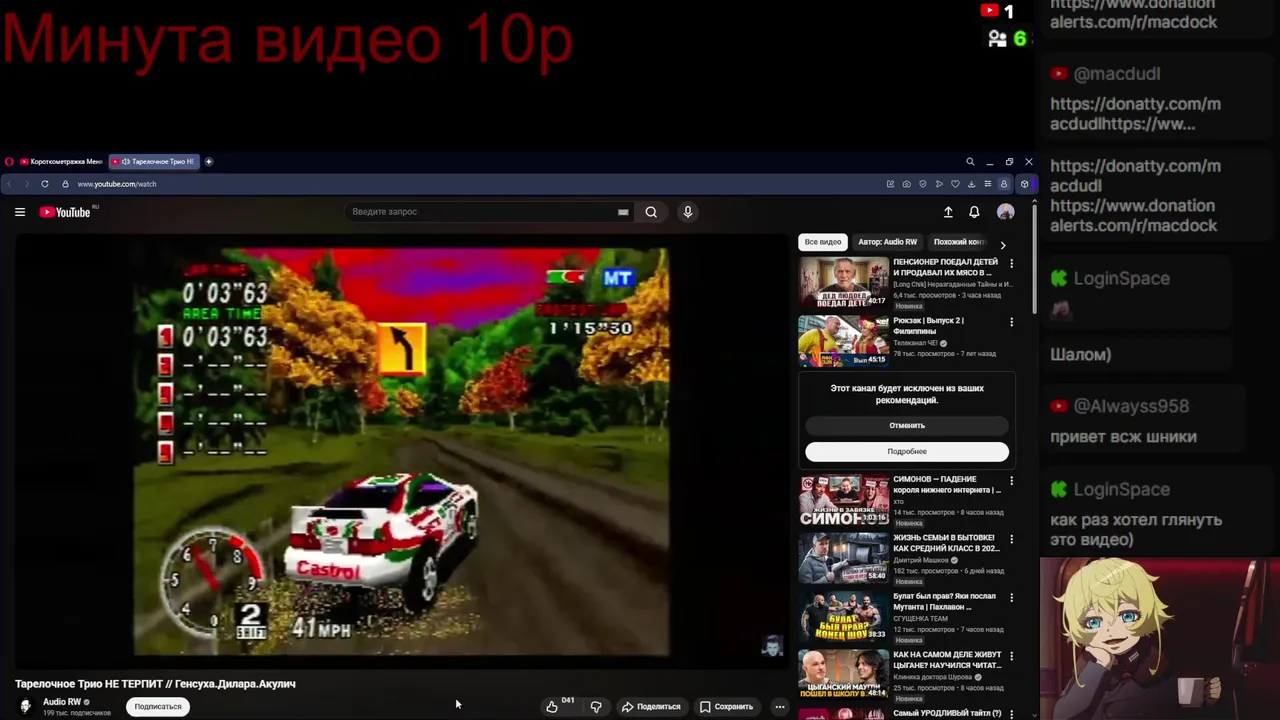Image resolution: width=1280 pixels, height=720 pixels.
Task: Open the ЦЫГАНСКИЙ МАУГЛИ video thumbnail
Action: point(843,675)
